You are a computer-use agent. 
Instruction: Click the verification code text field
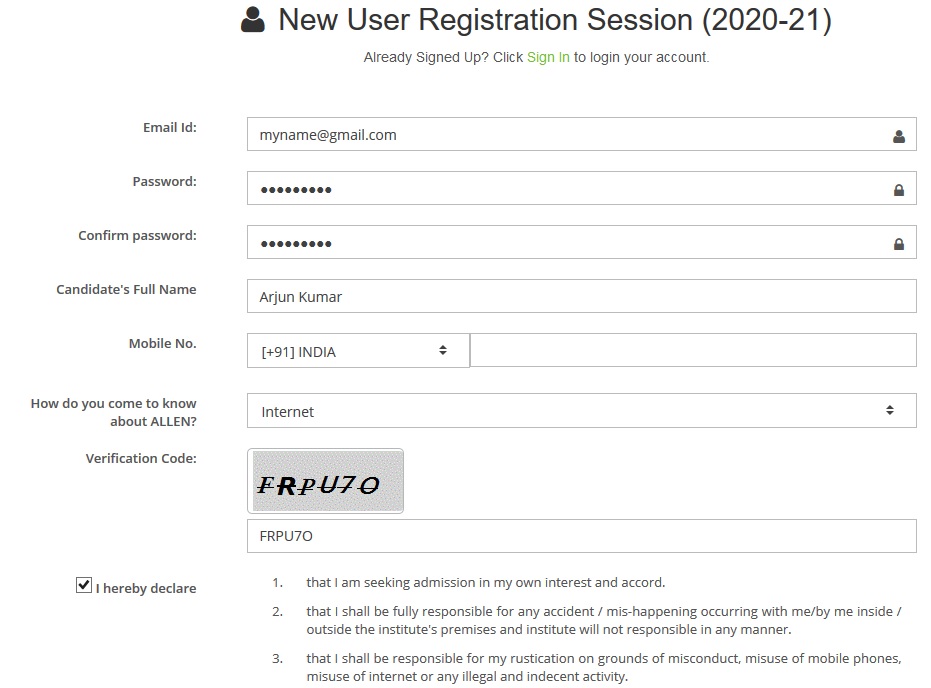click(581, 536)
